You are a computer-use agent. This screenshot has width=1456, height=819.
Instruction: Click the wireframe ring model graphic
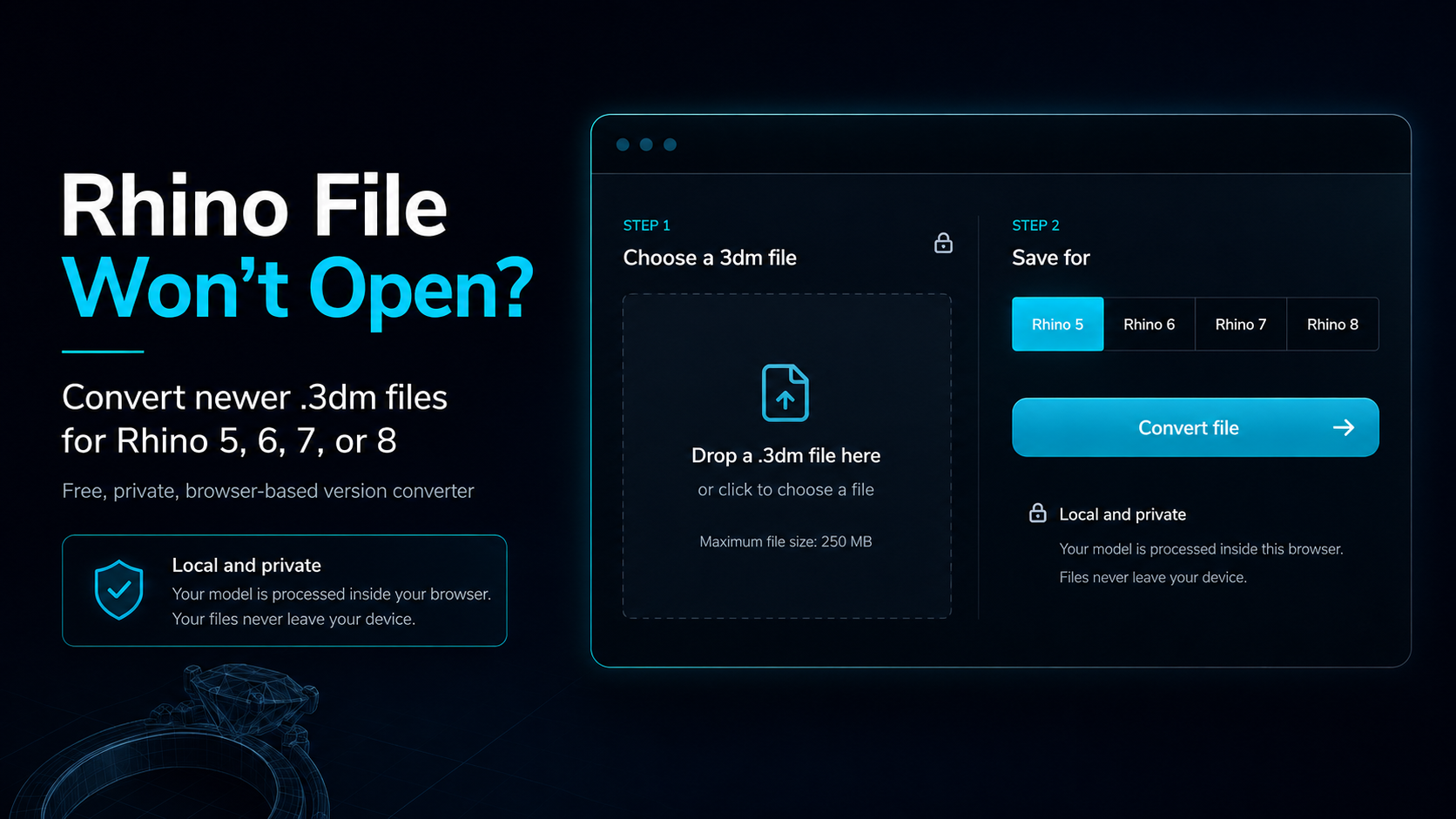tap(170, 742)
